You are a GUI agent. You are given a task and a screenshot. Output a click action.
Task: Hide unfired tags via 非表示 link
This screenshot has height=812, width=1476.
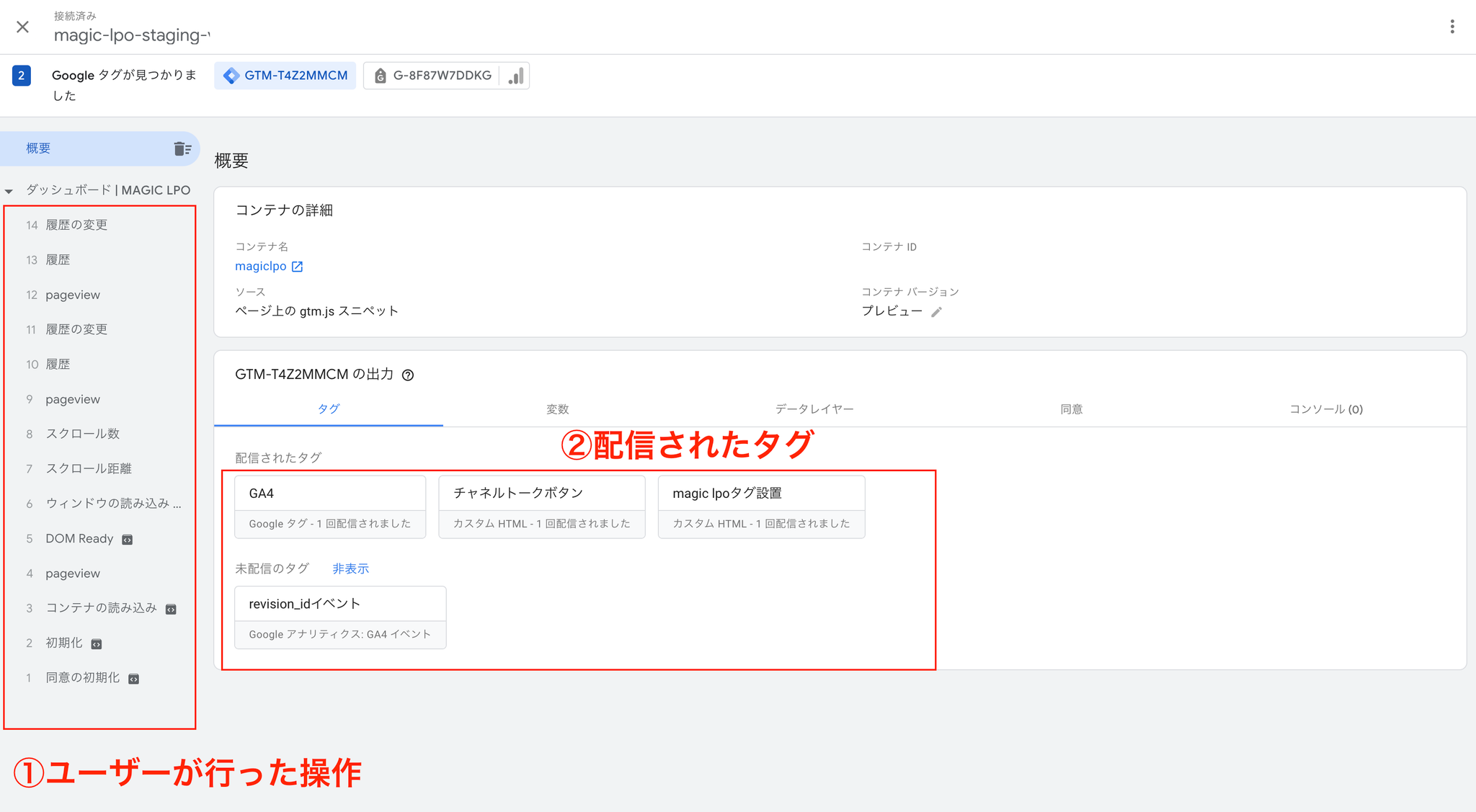pyautogui.click(x=350, y=568)
